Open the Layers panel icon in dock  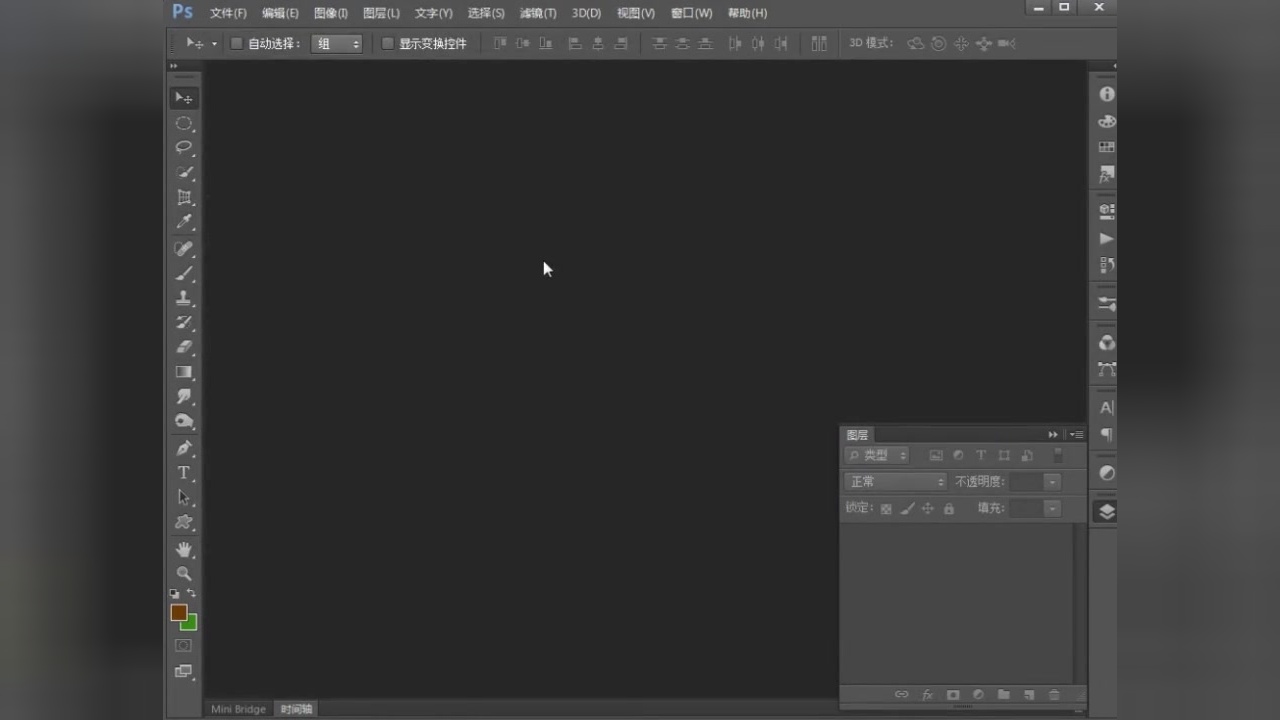click(x=1107, y=511)
